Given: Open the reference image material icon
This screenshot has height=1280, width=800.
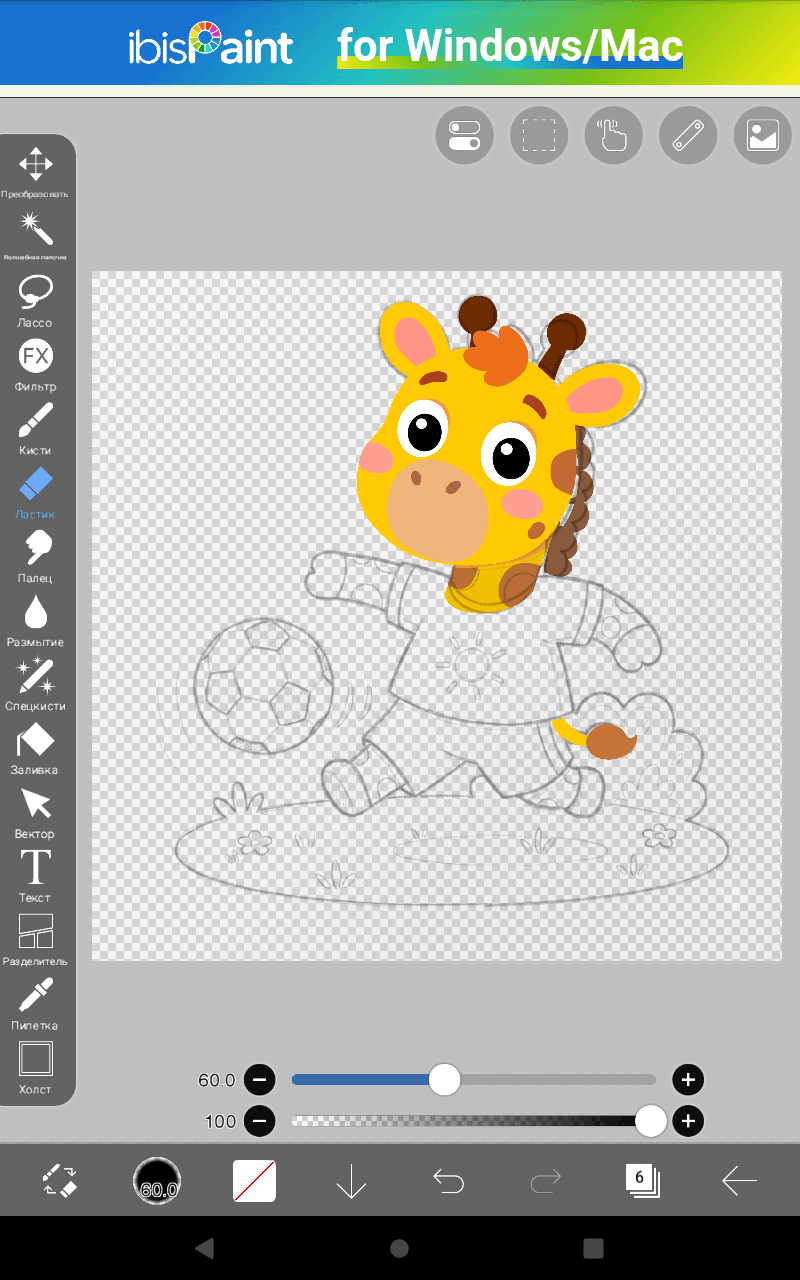Looking at the screenshot, I should click(x=763, y=135).
